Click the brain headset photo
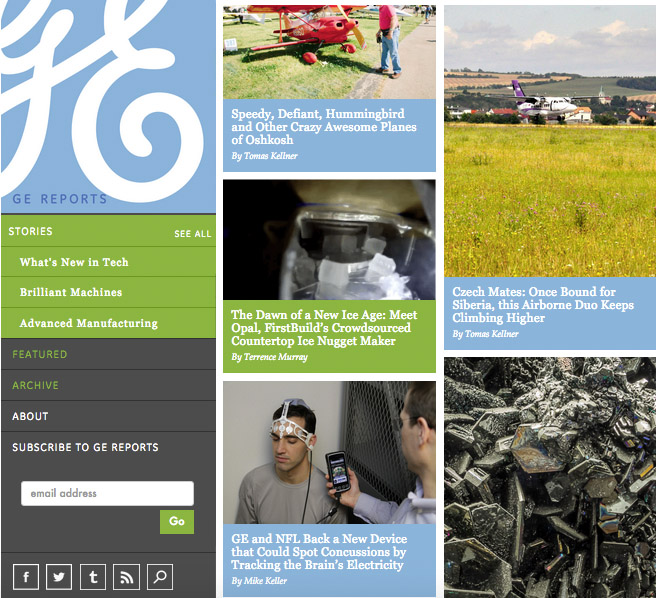 click(329, 453)
